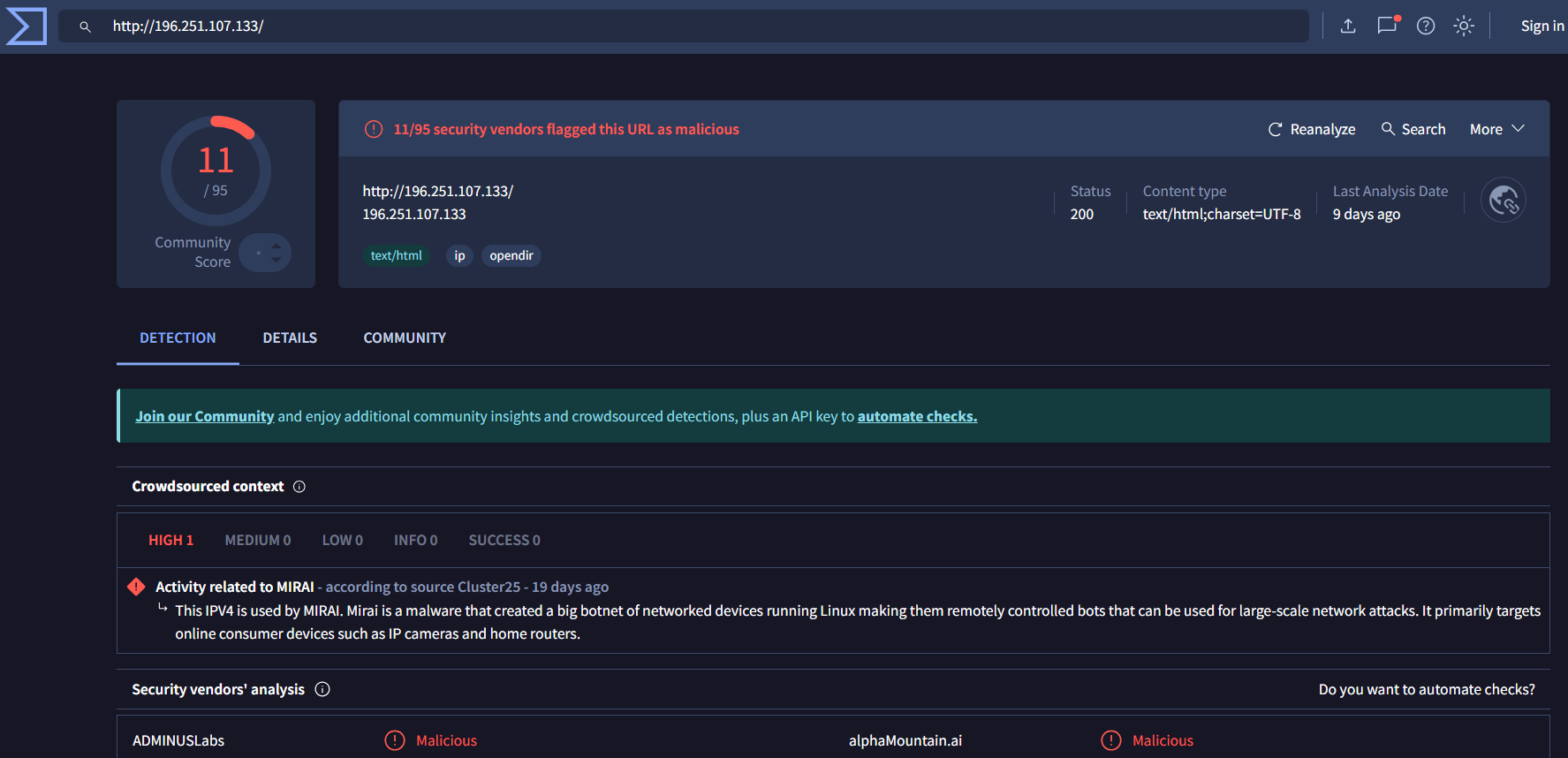Click the Search button in the summary header
The image size is (1568, 758).
[1413, 129]
